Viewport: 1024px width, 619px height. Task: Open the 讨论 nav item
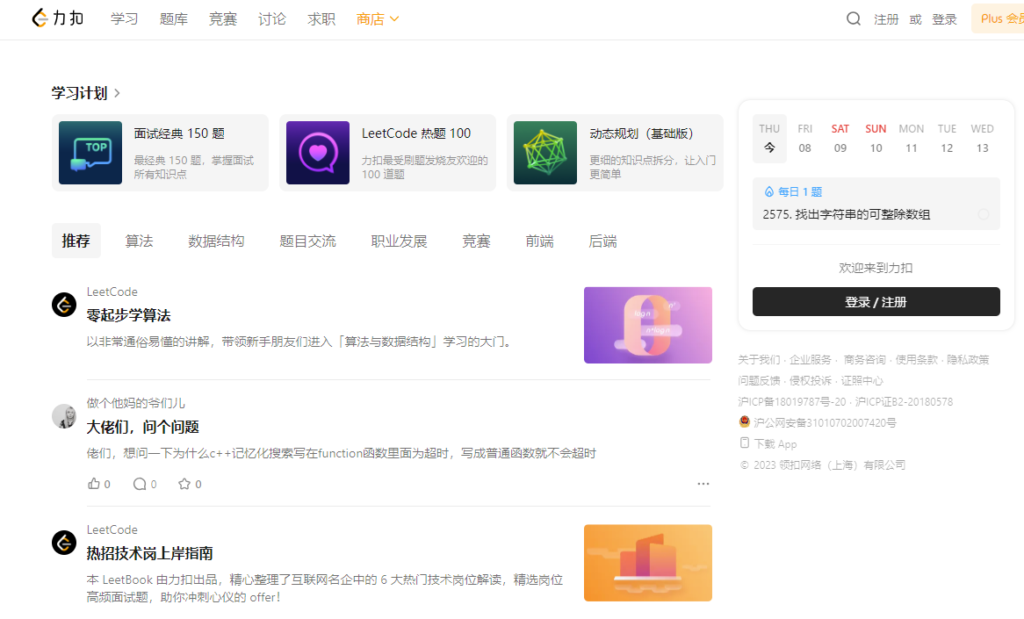(x=272, y=19)
